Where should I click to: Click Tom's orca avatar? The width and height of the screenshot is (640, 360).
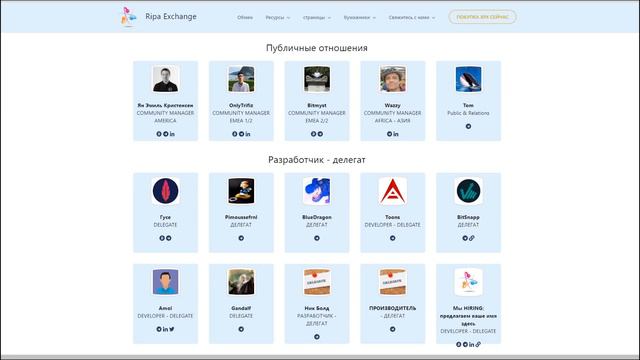[x=469, y=79]
